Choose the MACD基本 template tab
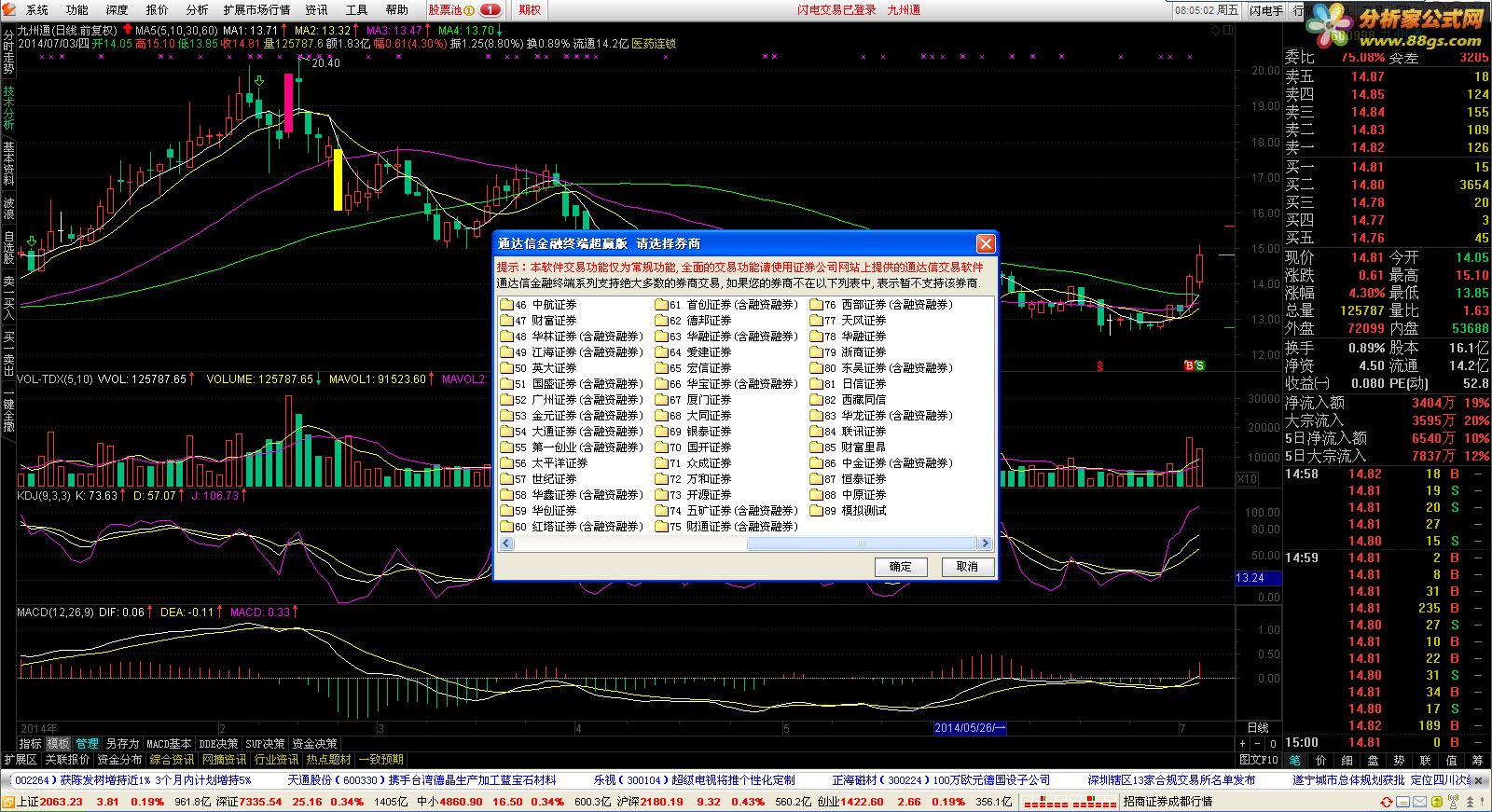Viewport: 1492px width, 812px height. 169,744
